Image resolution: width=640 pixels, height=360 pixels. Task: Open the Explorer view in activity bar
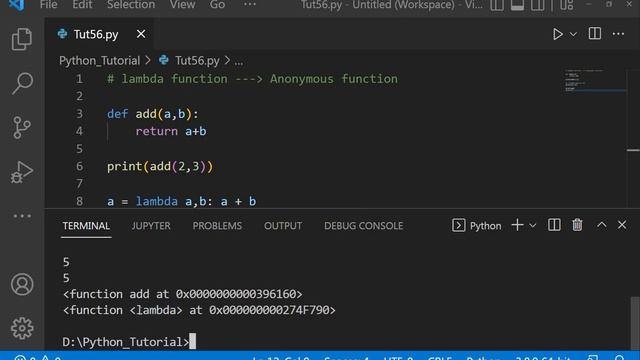[x=22, y=39]
